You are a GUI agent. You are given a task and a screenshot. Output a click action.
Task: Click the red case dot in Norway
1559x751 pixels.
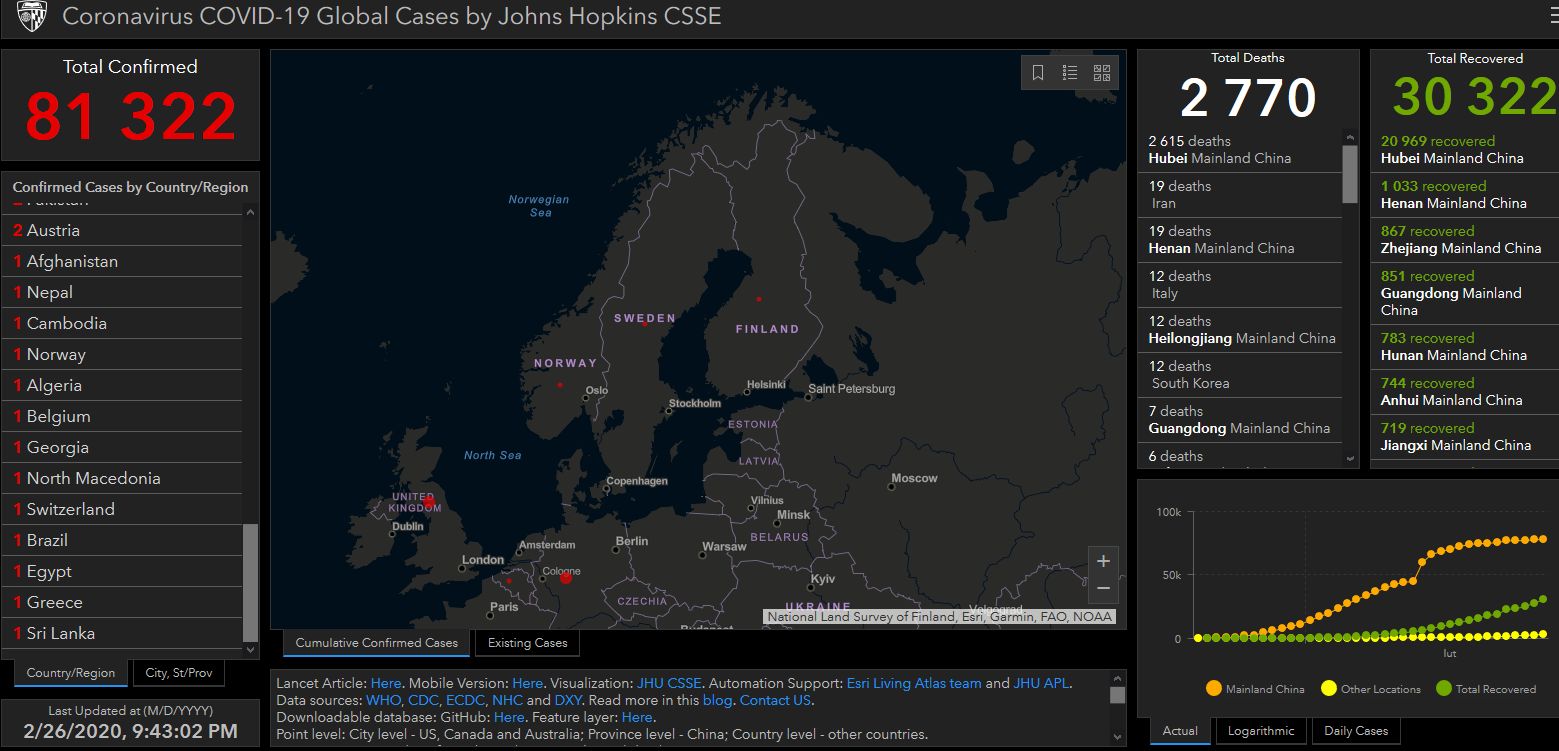[559, 385]
